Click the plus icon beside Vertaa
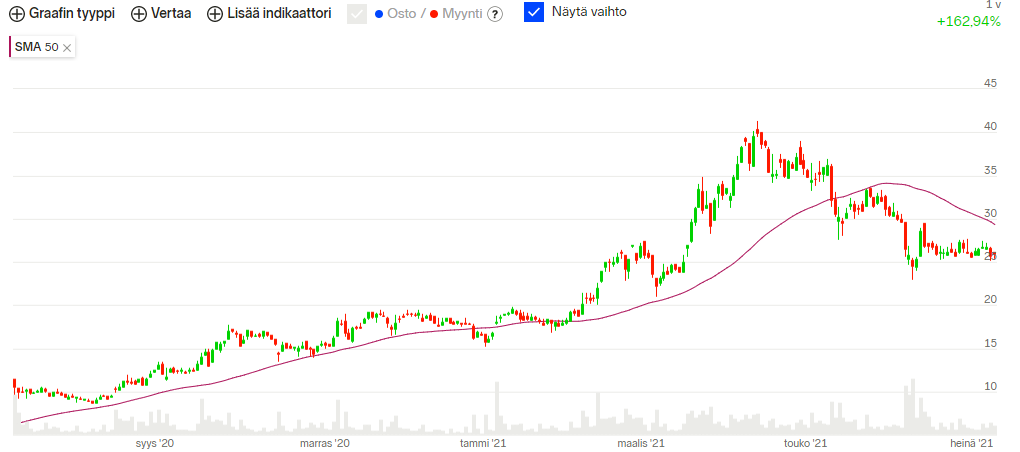This screenshot has height=452, width=1020. click(x=139, y=14)
